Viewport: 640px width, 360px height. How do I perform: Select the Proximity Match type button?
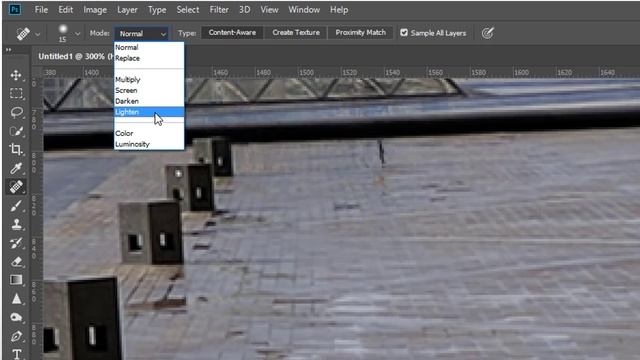pyautogui.click(x=360, y=33)
